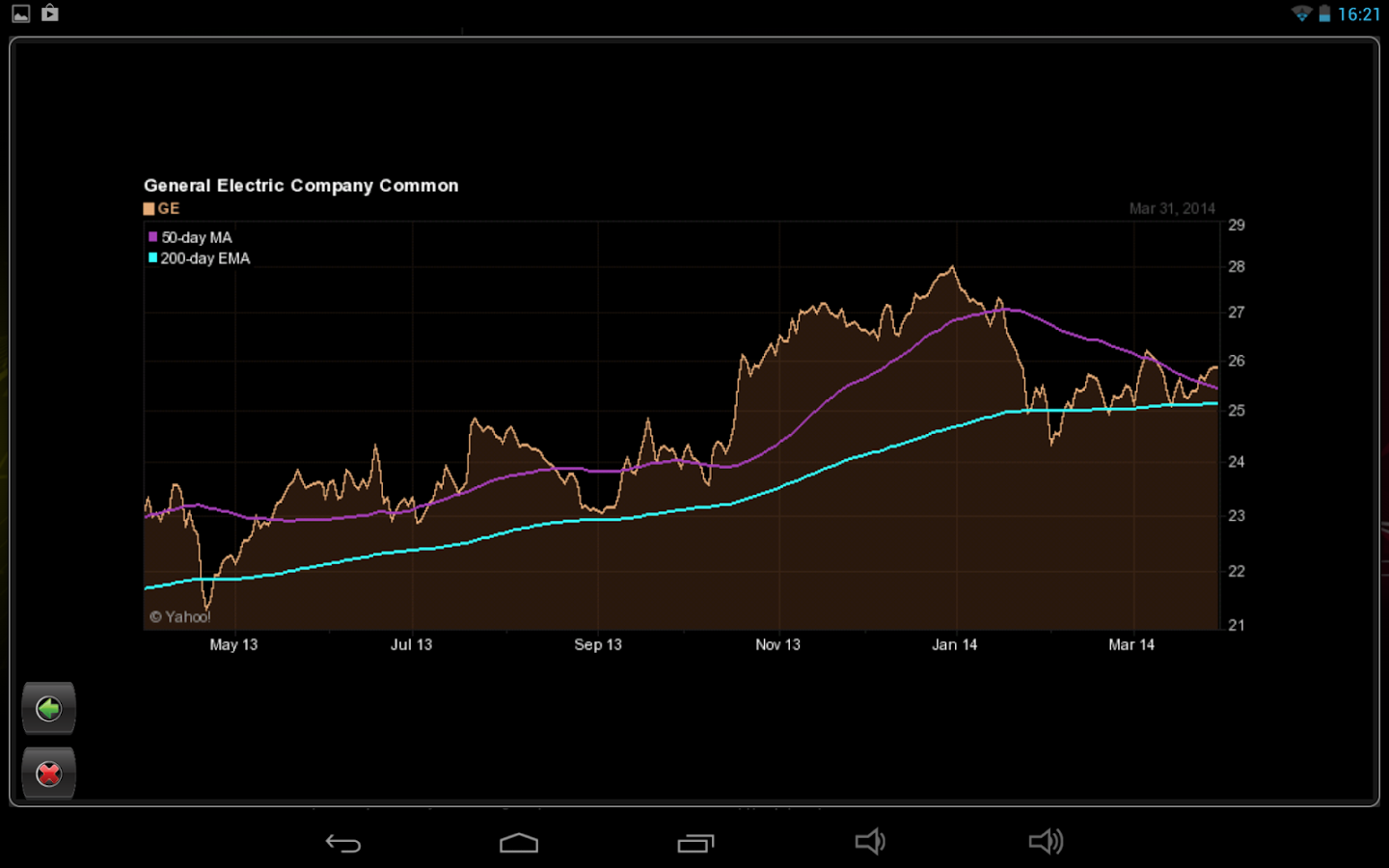Click the 'Nov 13' x-axis label
The image size is (1389, 868).
pyautogui.click(x=777, y=644)
